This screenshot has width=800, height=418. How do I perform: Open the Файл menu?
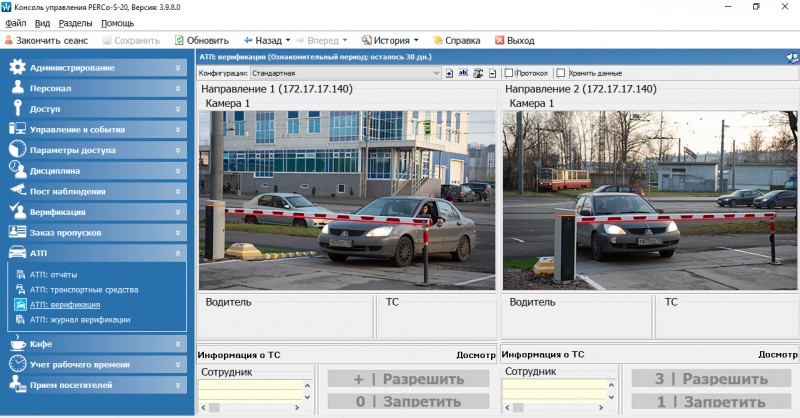pos(16,22)
